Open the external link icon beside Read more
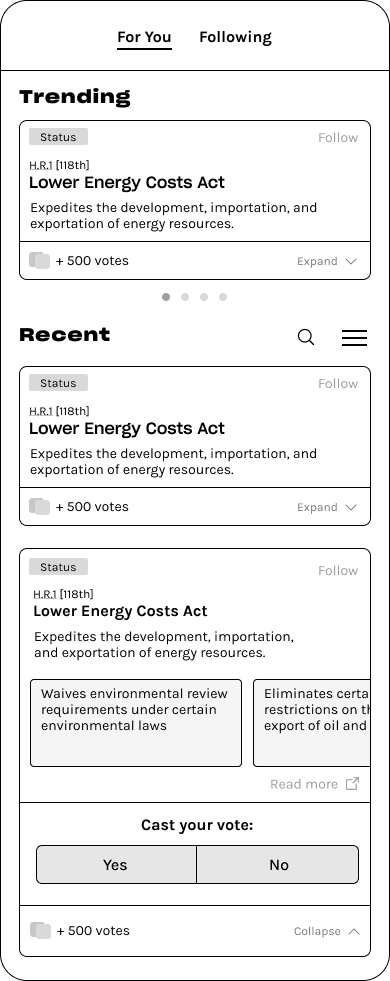 353,783
